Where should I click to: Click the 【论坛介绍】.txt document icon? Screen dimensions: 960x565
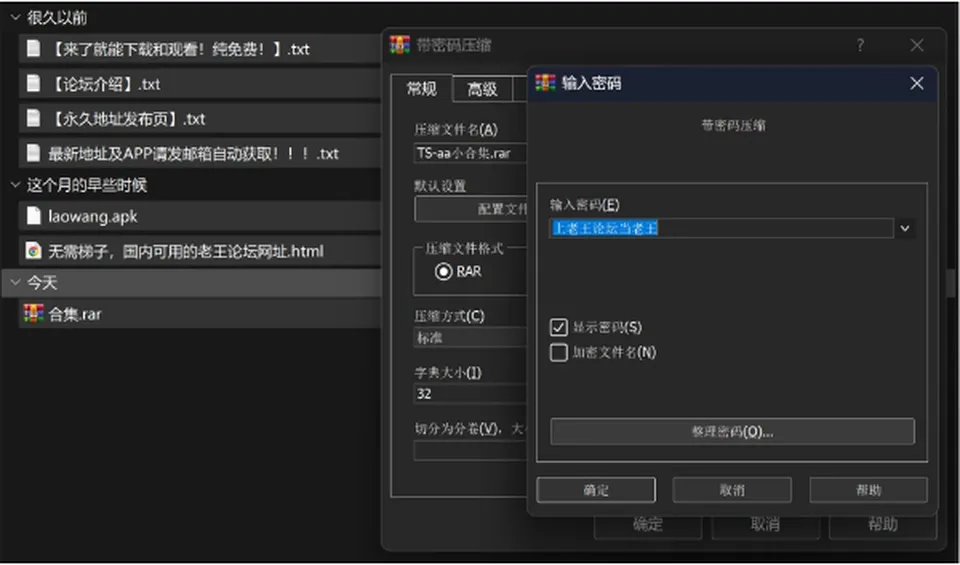coord(33,83)
